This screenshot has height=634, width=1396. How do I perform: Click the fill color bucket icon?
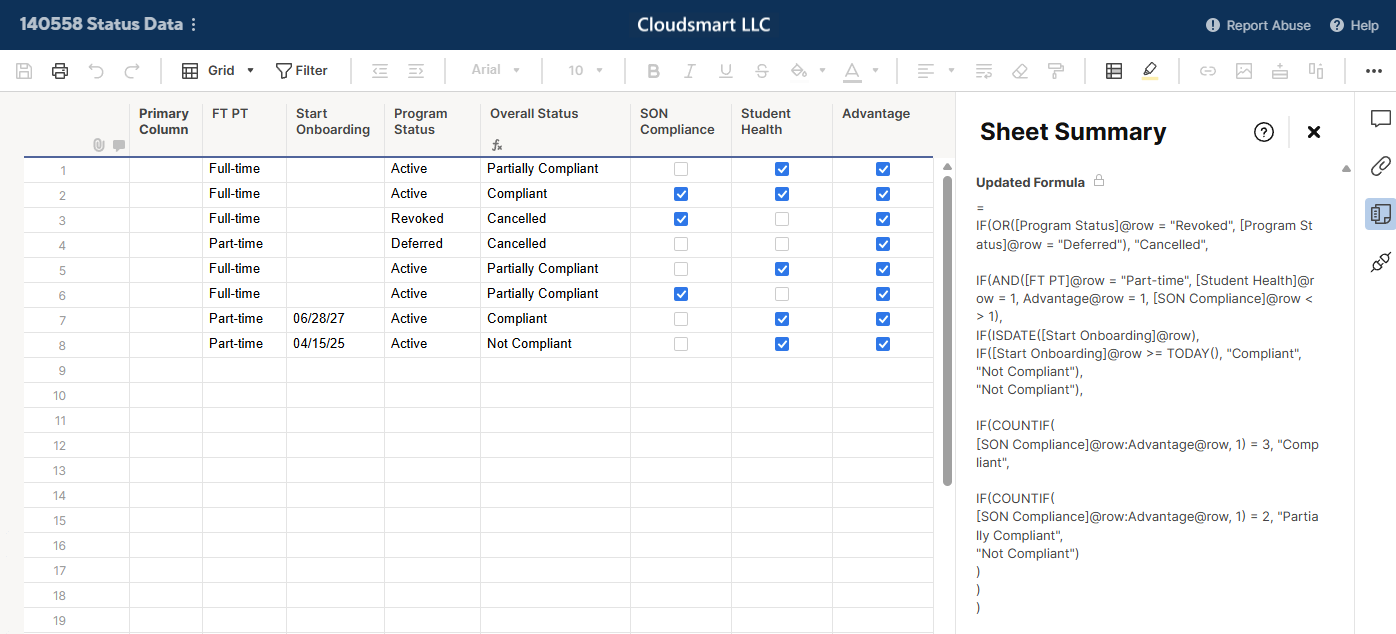click(x=798, y=71)
